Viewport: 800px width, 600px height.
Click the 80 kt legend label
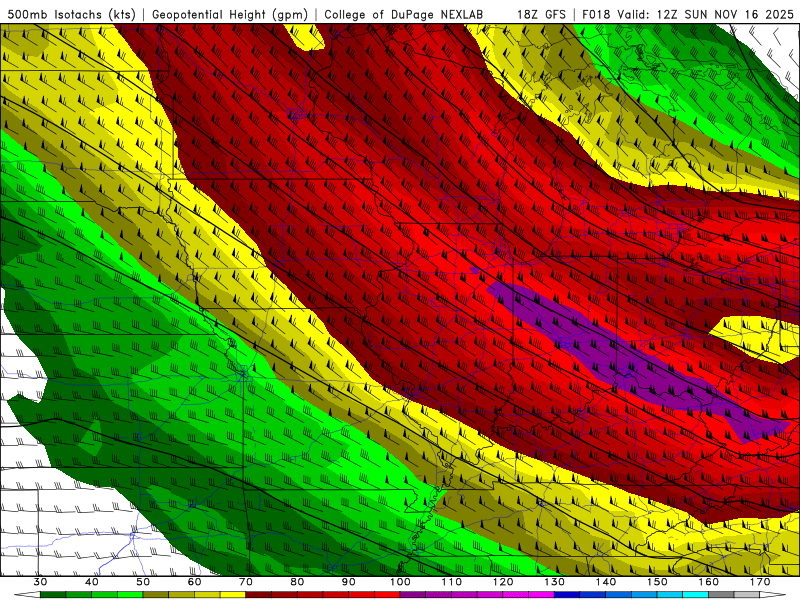(x=297, y=582)
